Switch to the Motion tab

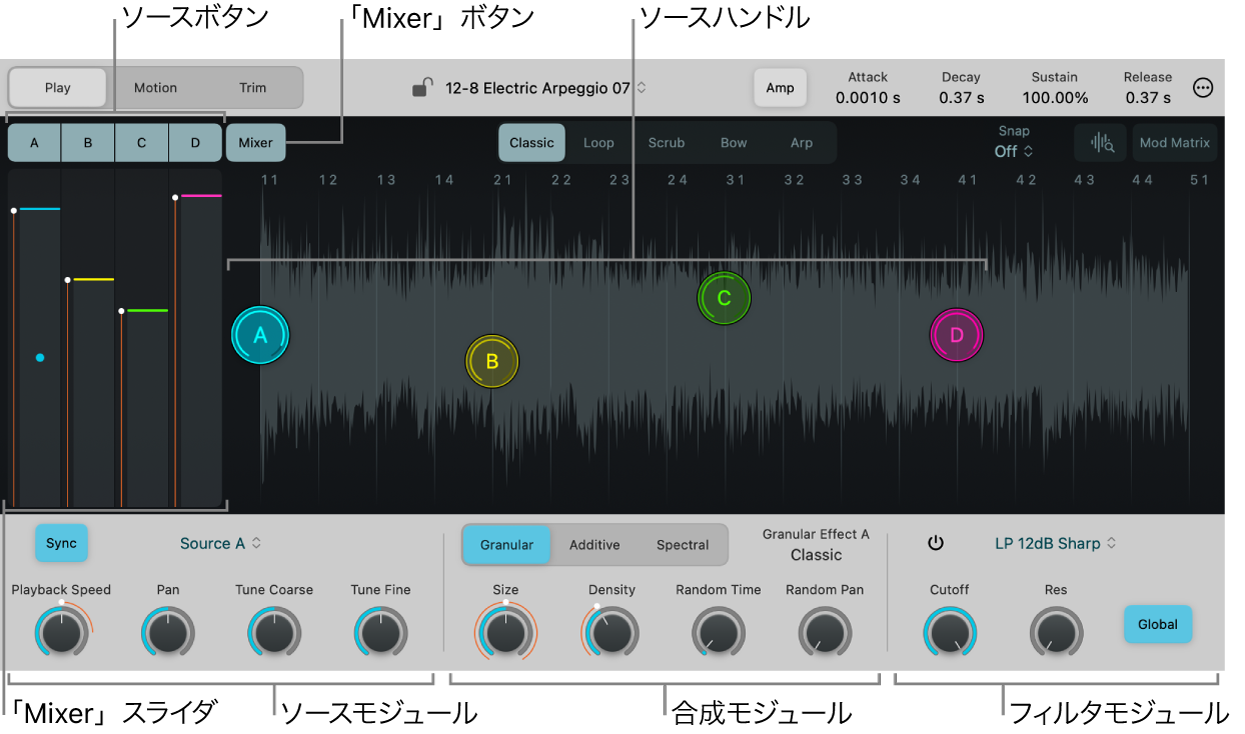(x=156, y=87)
